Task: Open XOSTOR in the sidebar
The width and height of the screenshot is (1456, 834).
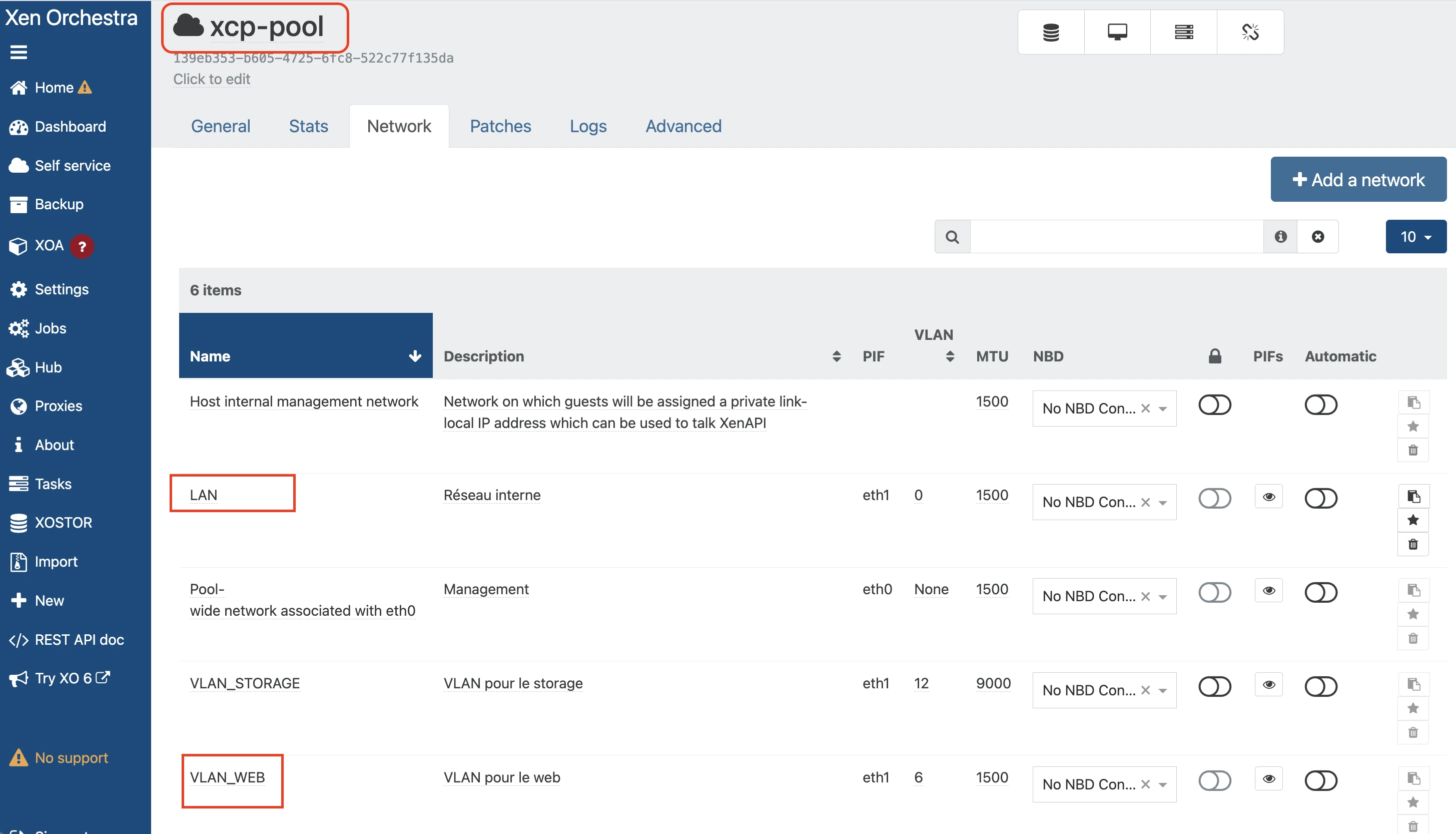Action: [x=51, y=523]
